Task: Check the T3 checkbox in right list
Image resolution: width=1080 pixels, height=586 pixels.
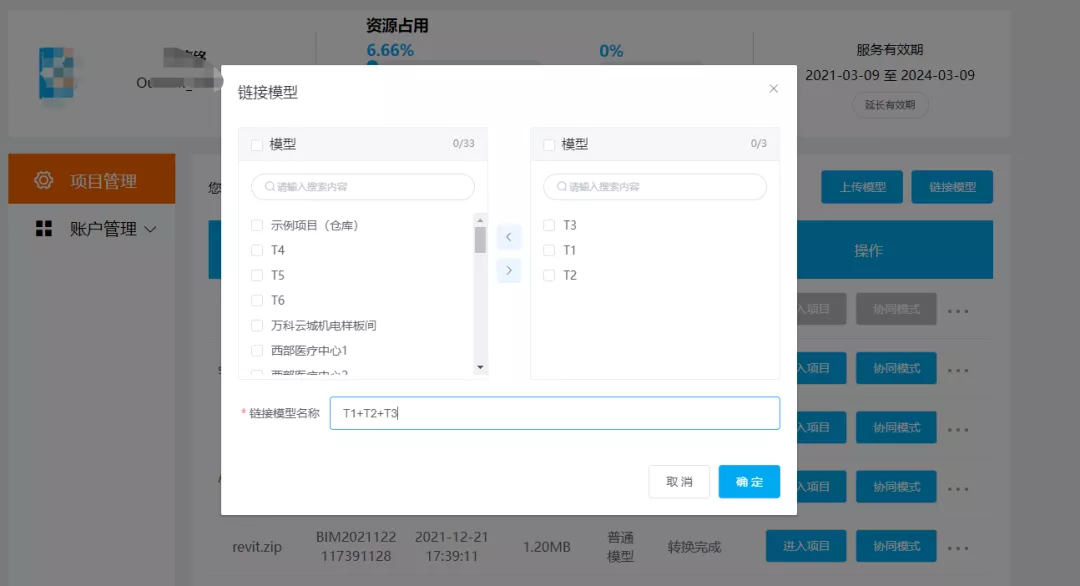Action: 549,225
